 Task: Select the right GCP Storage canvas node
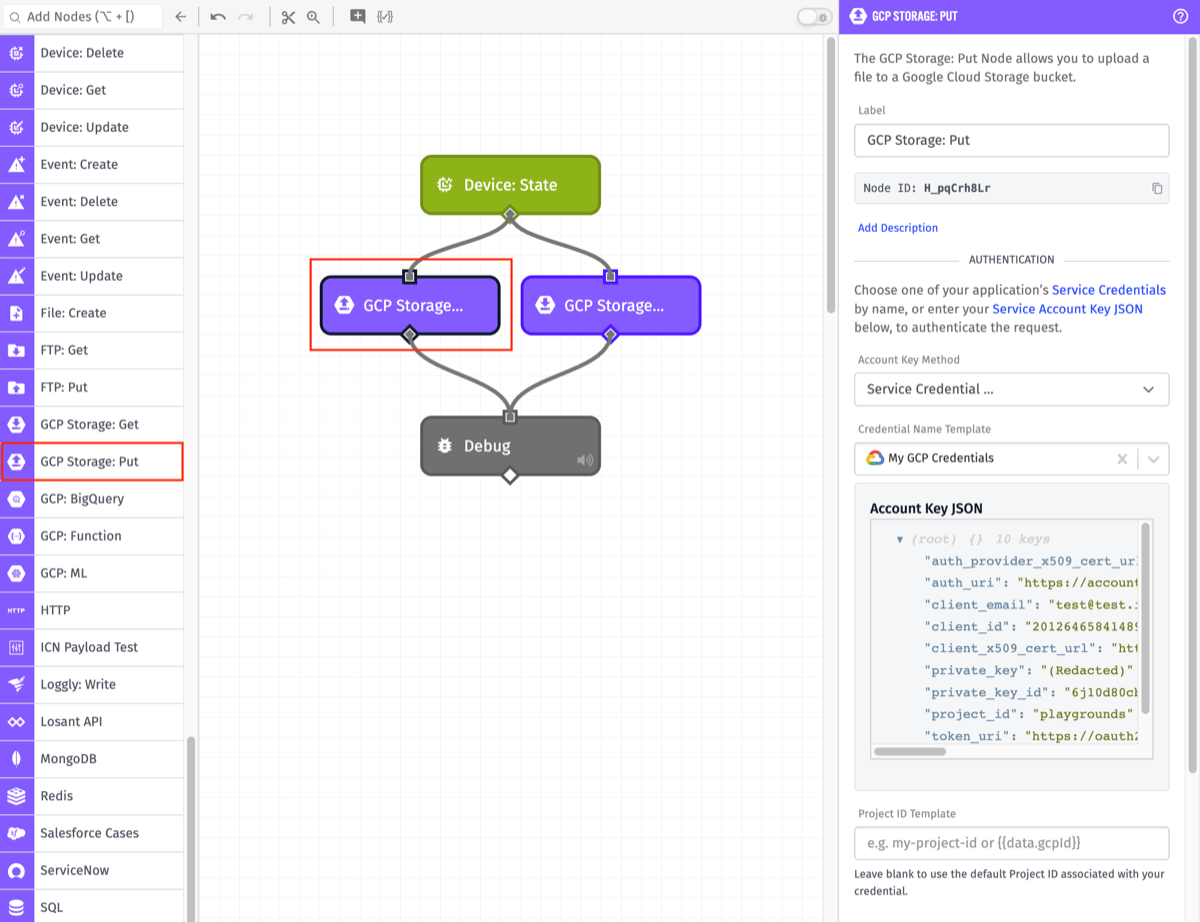[x=610, y=305]
